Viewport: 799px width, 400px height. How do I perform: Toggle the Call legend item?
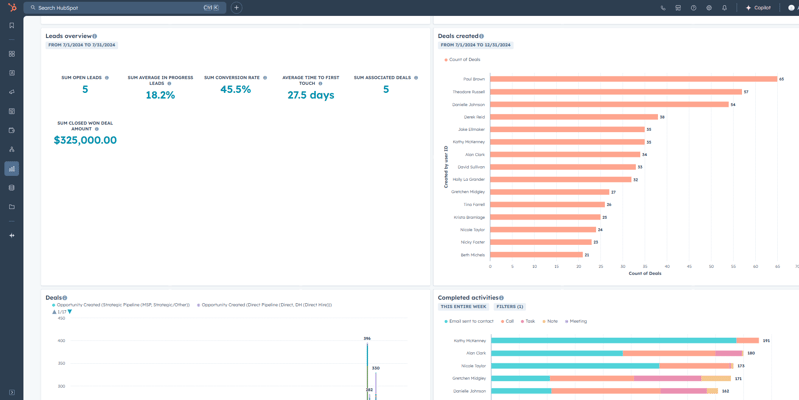point(508,322)
